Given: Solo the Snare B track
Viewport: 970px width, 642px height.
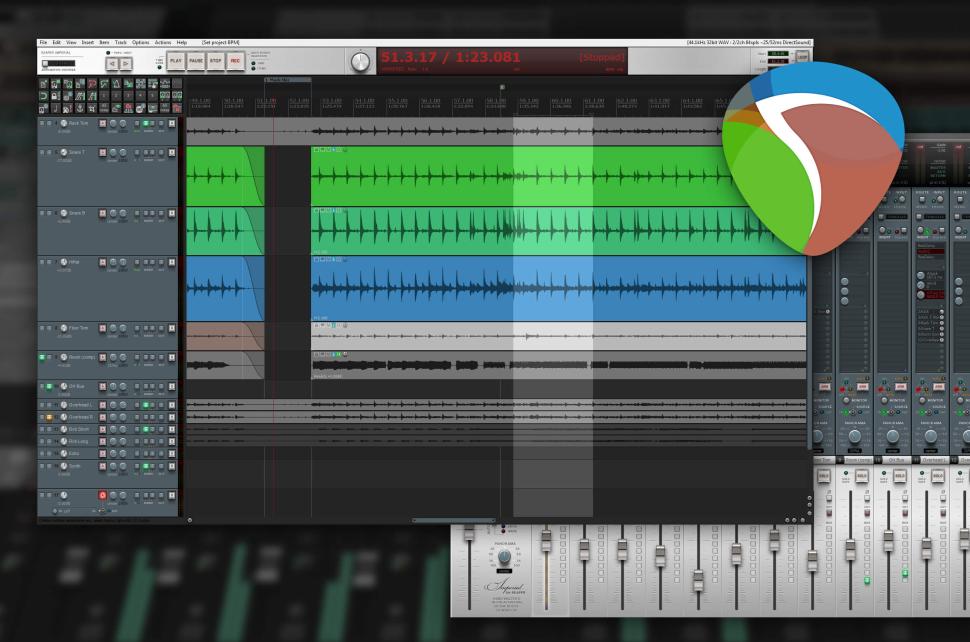Looking at the screenshot, I should pyautogui.click(x=49, y=212).
